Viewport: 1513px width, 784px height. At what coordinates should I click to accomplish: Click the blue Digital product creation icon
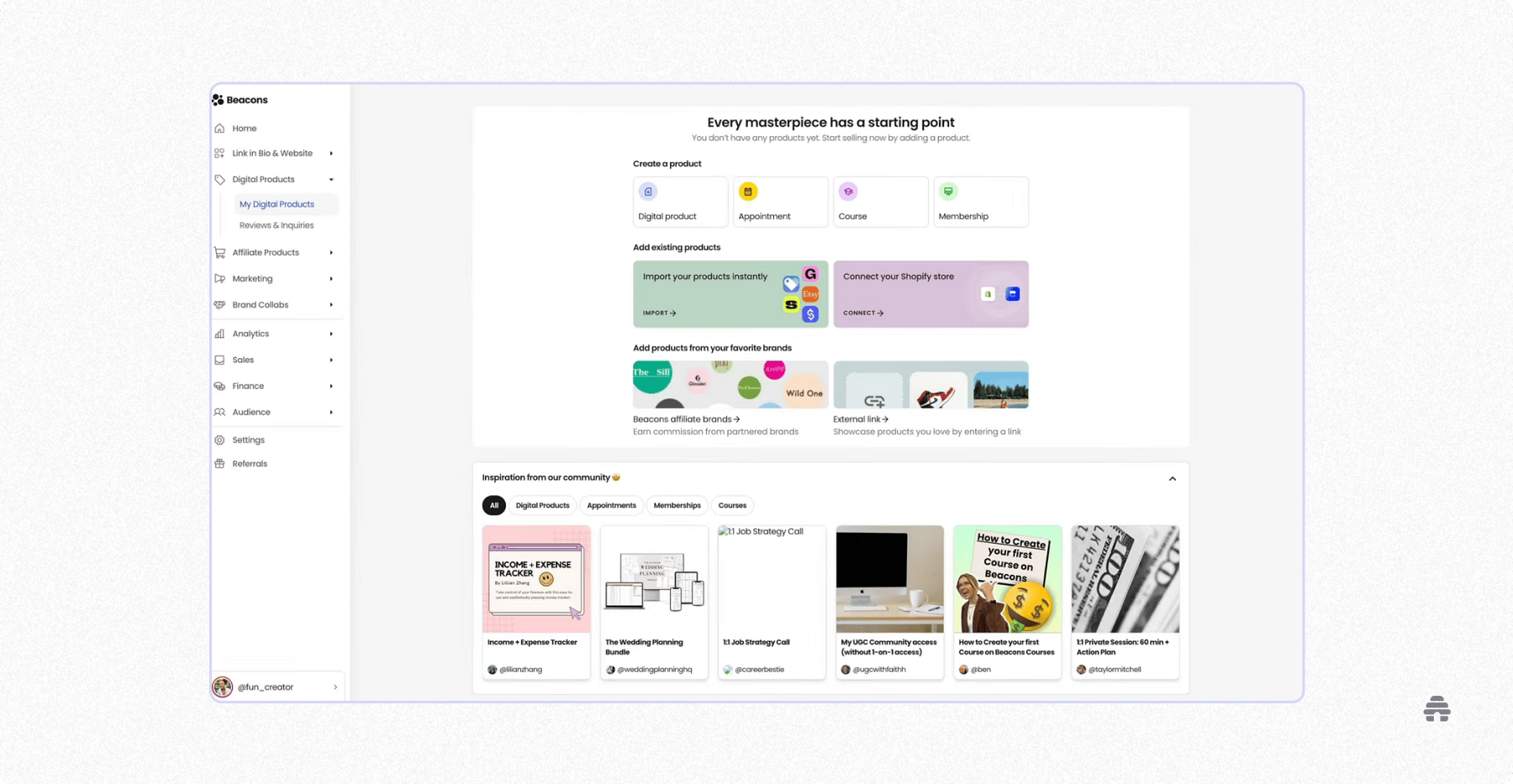pyautogui.click(x=647, y=191)
